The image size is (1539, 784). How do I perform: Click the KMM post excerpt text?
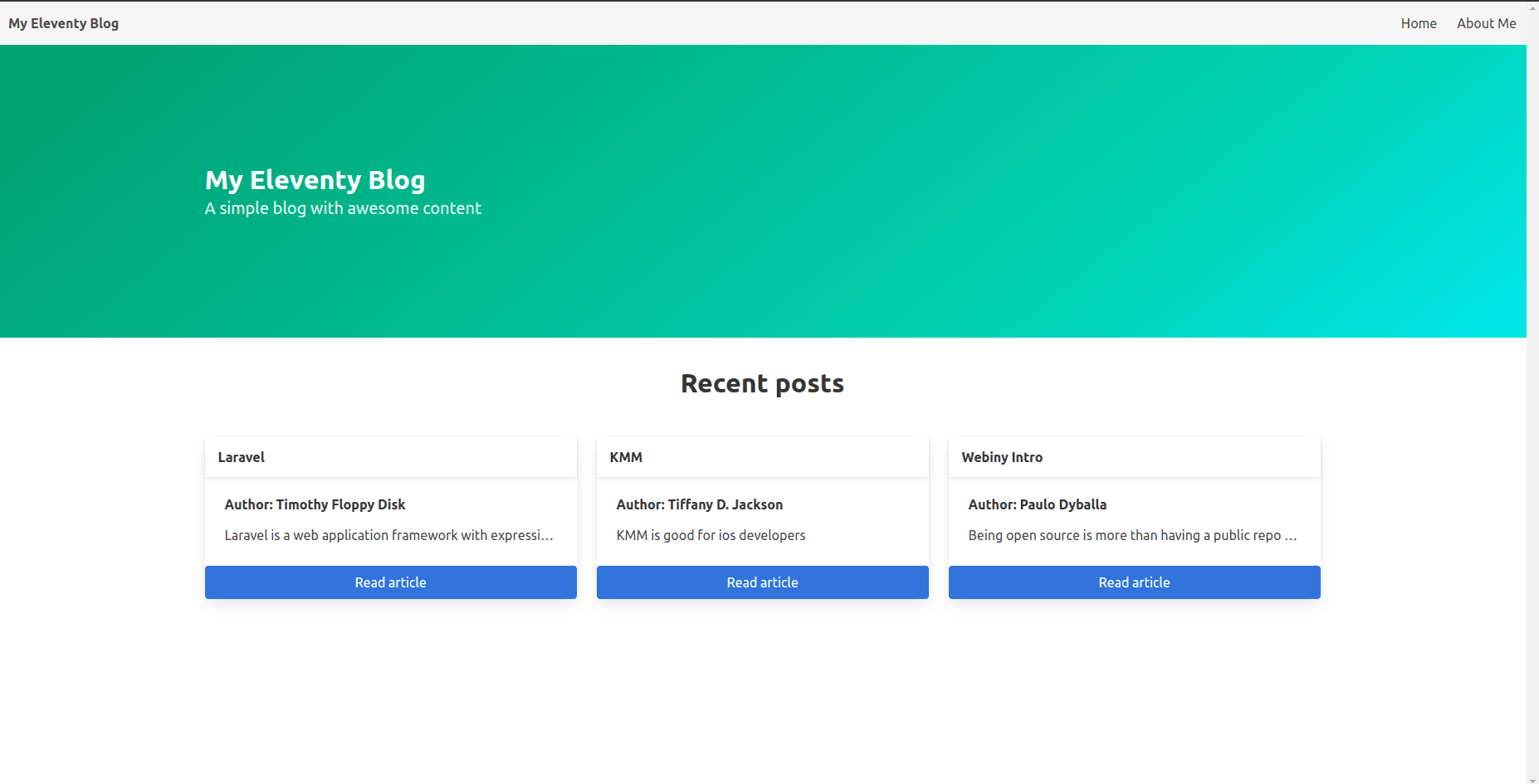(x=711, y=535)
